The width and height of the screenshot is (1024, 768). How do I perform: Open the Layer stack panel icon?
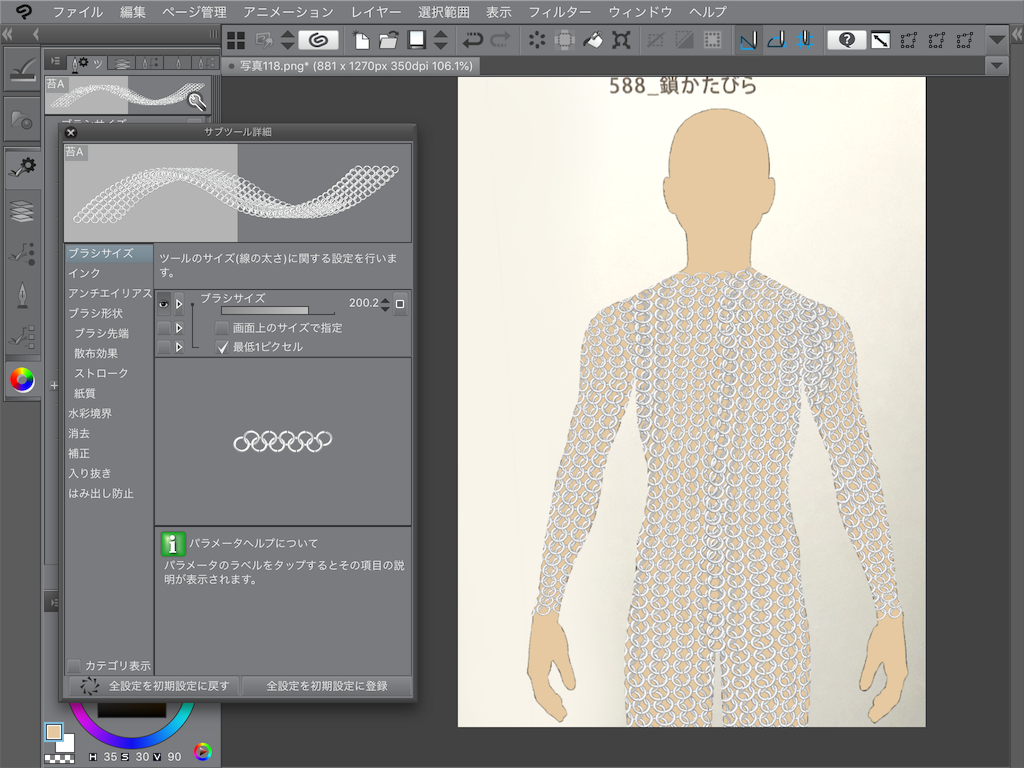[22, 211]
